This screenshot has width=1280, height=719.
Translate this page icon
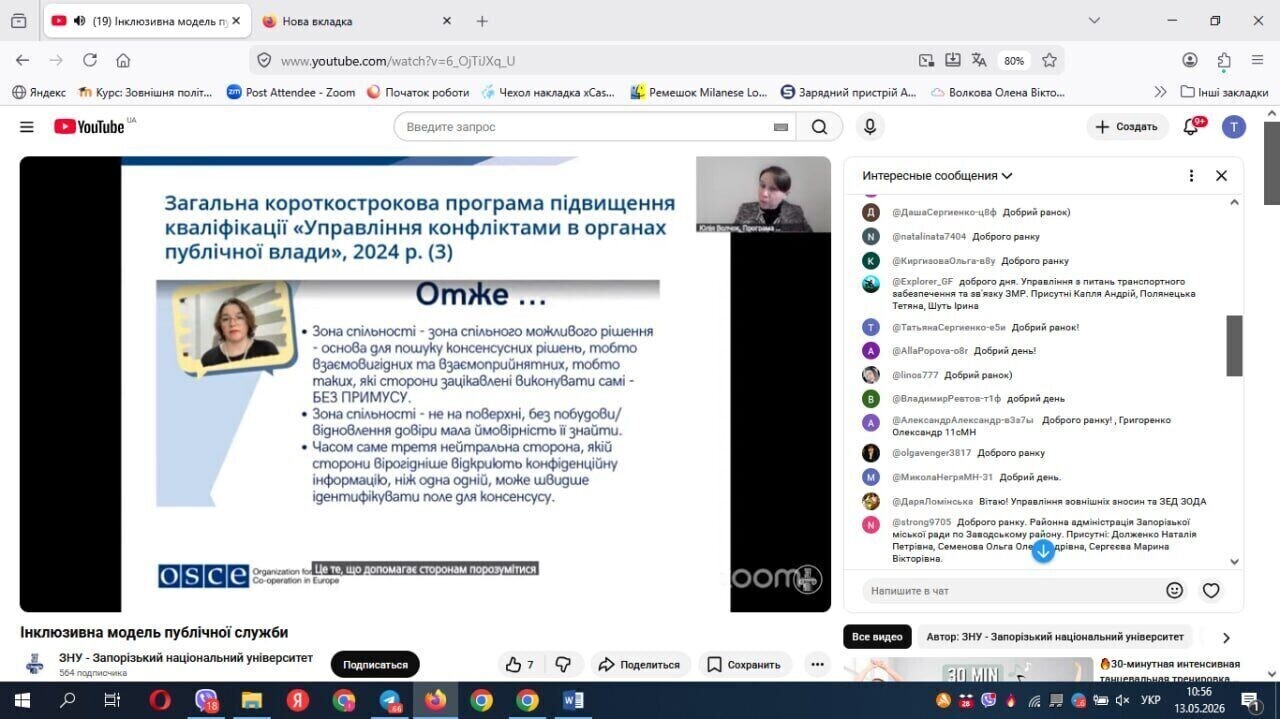coord(979,60)
